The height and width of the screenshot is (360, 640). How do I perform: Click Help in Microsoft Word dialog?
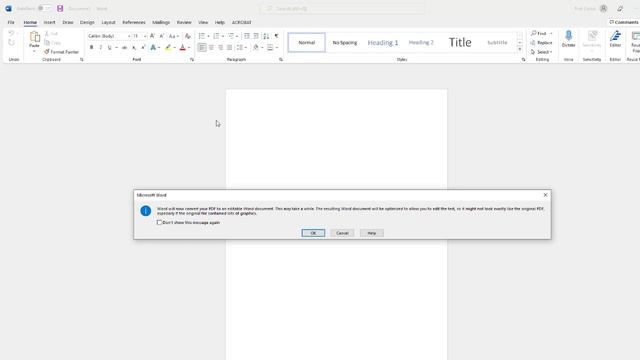371,233
